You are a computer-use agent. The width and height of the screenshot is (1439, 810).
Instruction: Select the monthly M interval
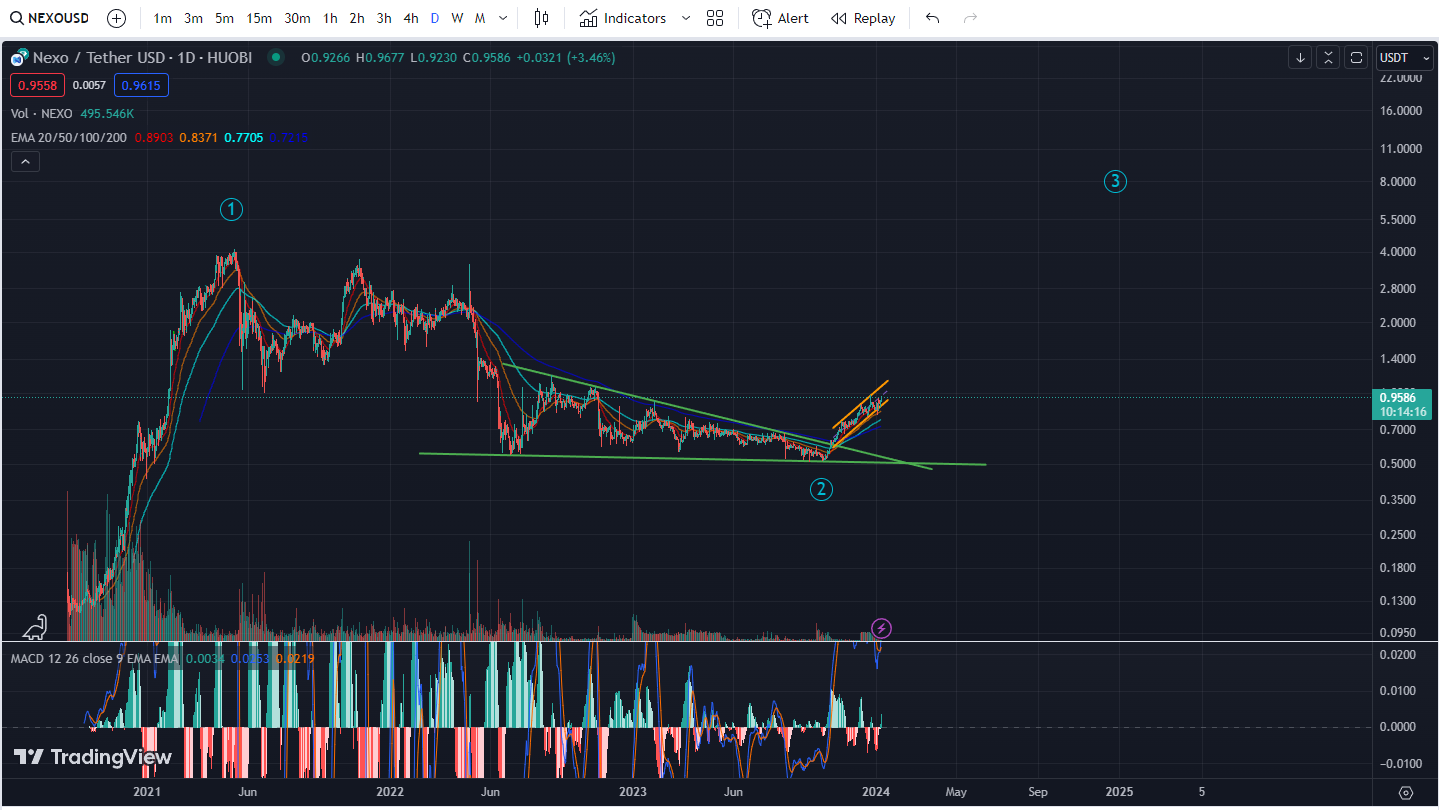click(x=480, y=18)
